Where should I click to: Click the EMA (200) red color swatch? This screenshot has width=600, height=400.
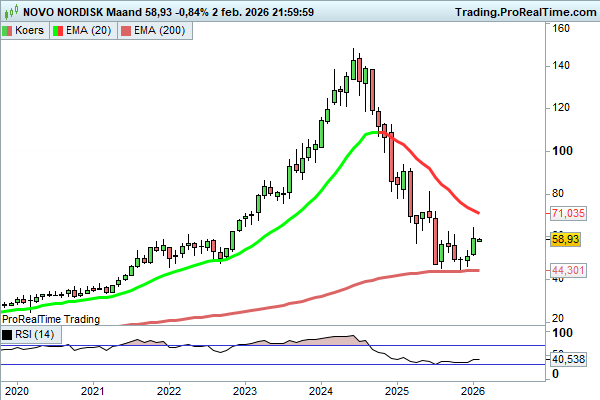pyautogui.click(x=126, y=31)
